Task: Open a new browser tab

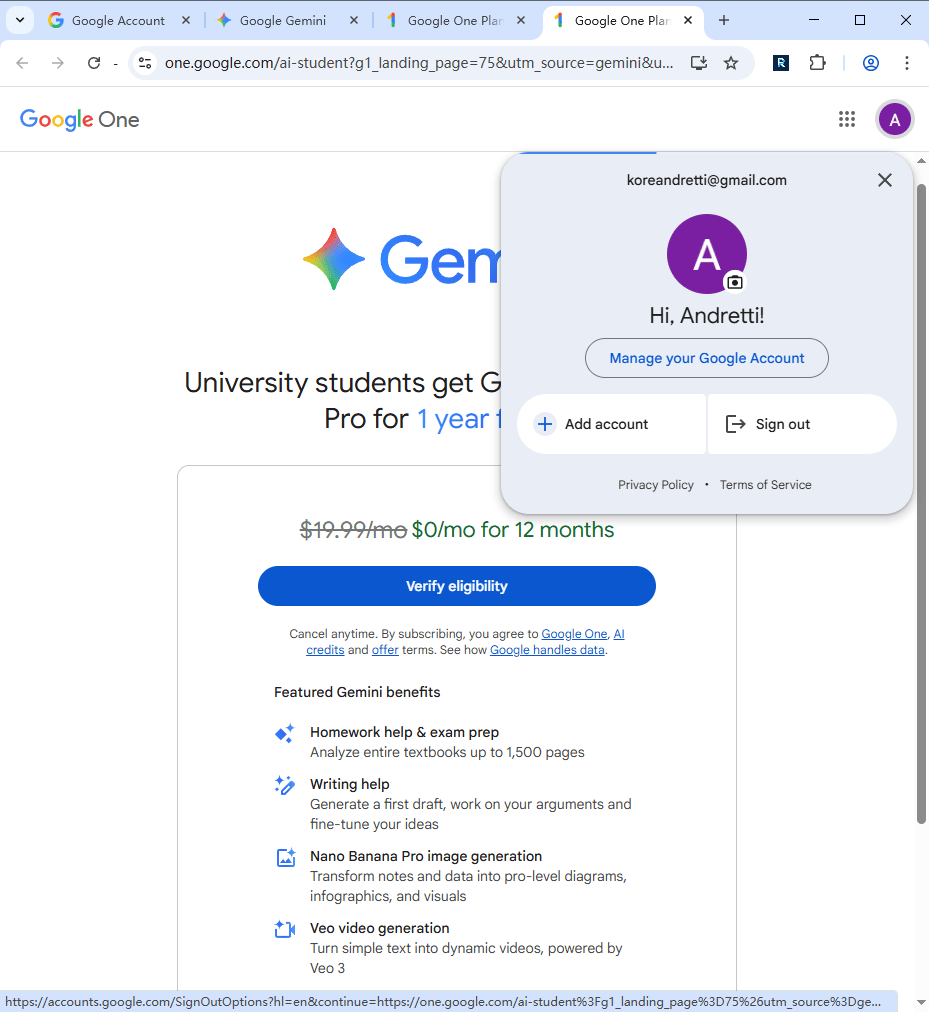Action: [724, 20]
